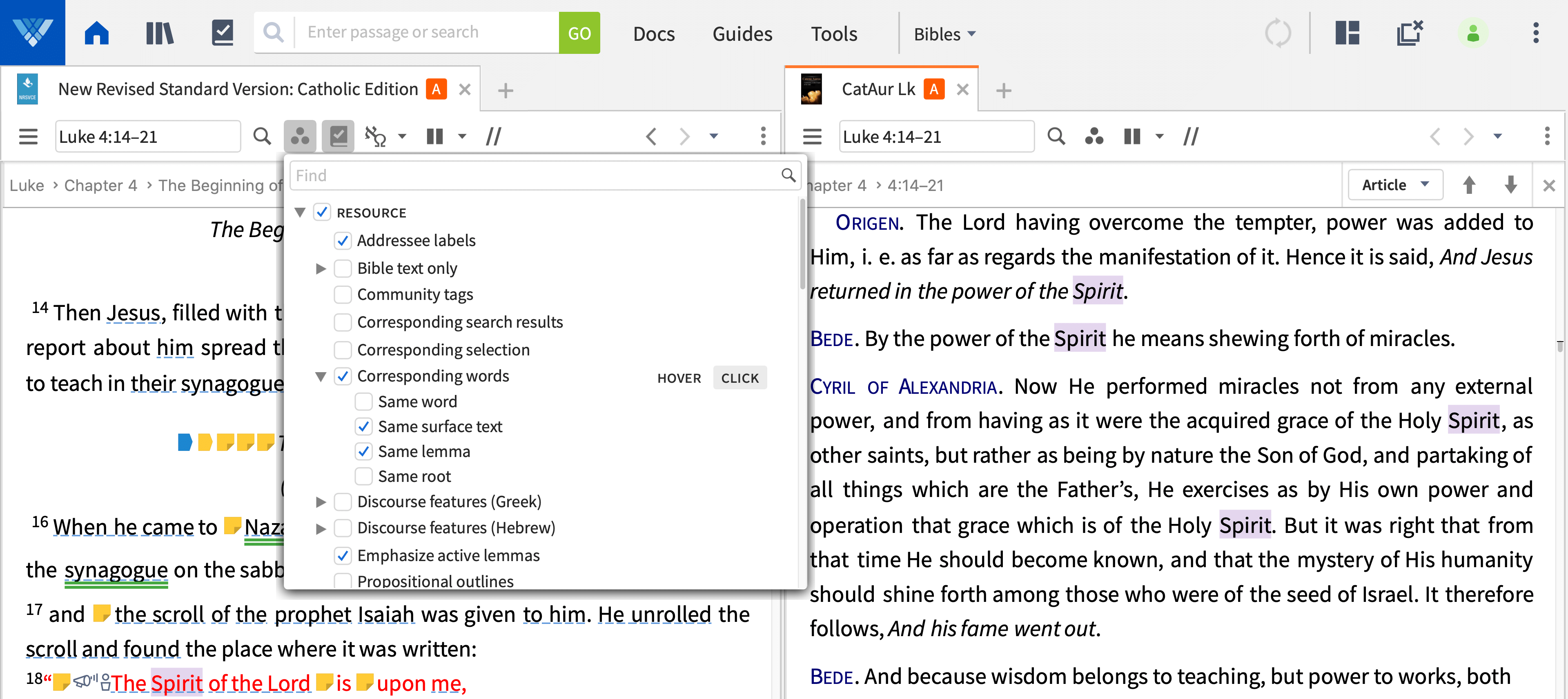This screenshot has height=699, width=1568.
Task: Click the NRSVCE parallel resources slashes icon
Action: 493,136
